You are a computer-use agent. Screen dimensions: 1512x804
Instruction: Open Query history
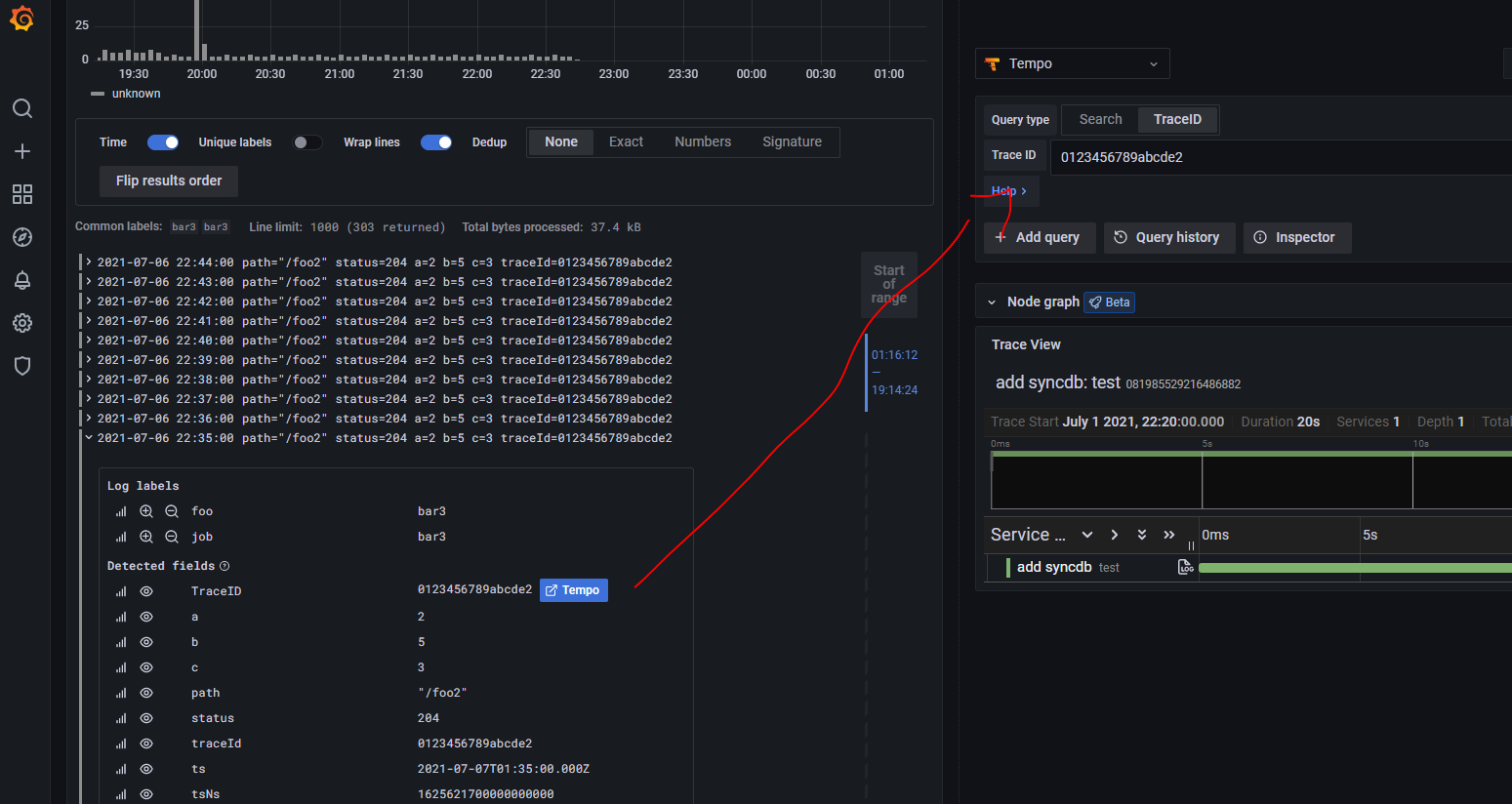pos(1169,238)
